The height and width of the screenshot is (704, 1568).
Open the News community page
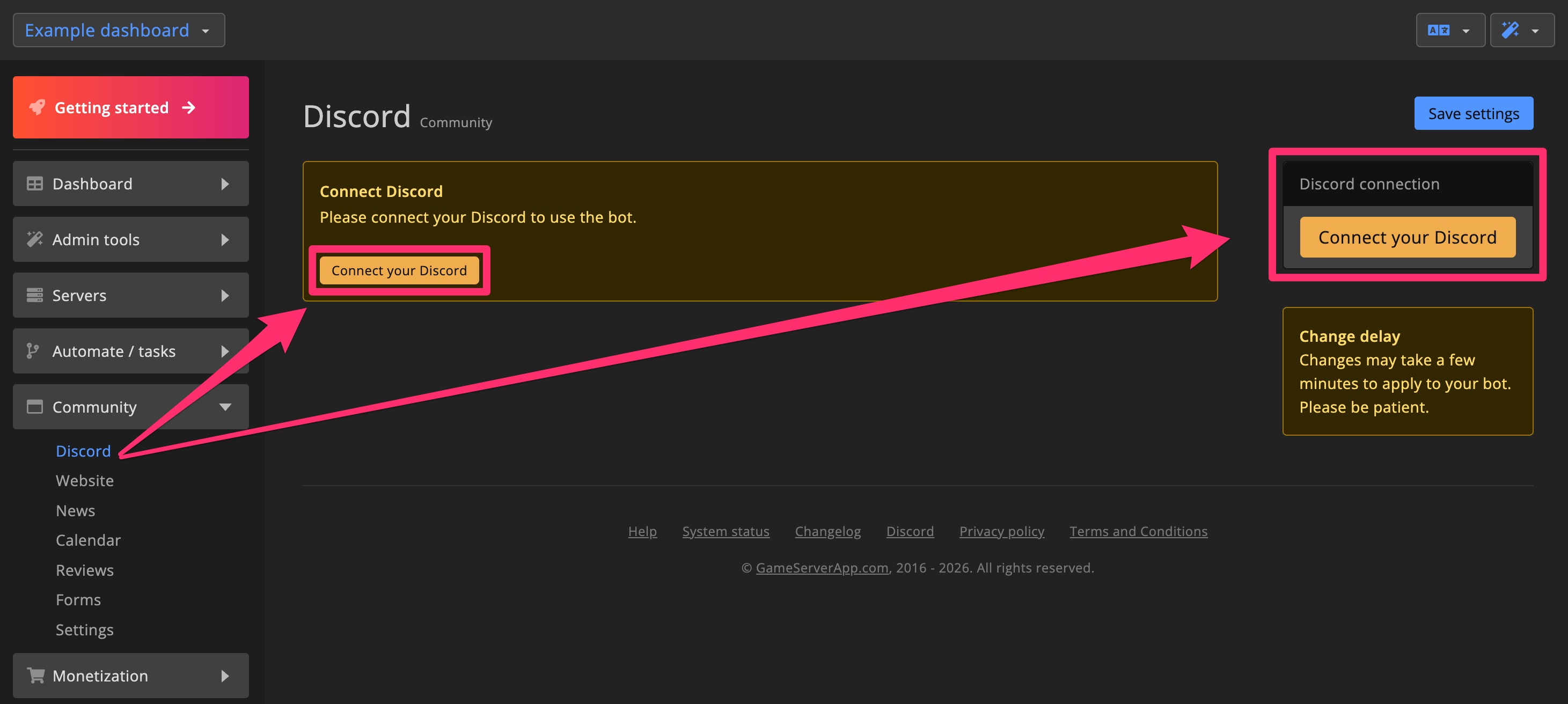76,510
